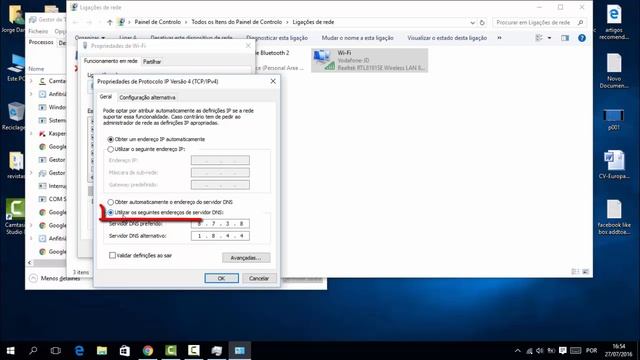Expand the Kaspersky process row
640x360 pixels.
point(31,133)
